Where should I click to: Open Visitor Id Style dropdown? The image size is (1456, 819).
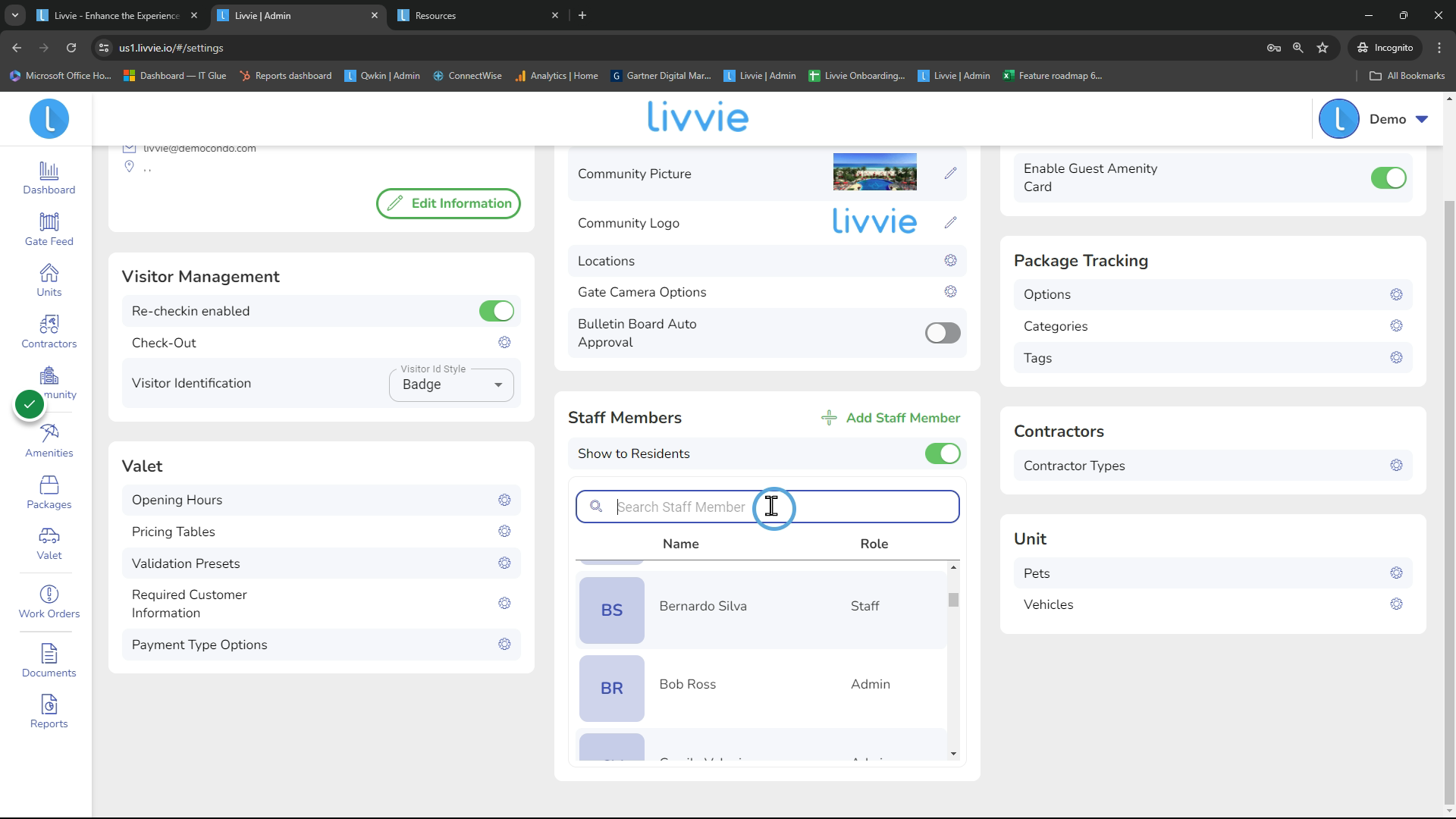click(451, 384)
